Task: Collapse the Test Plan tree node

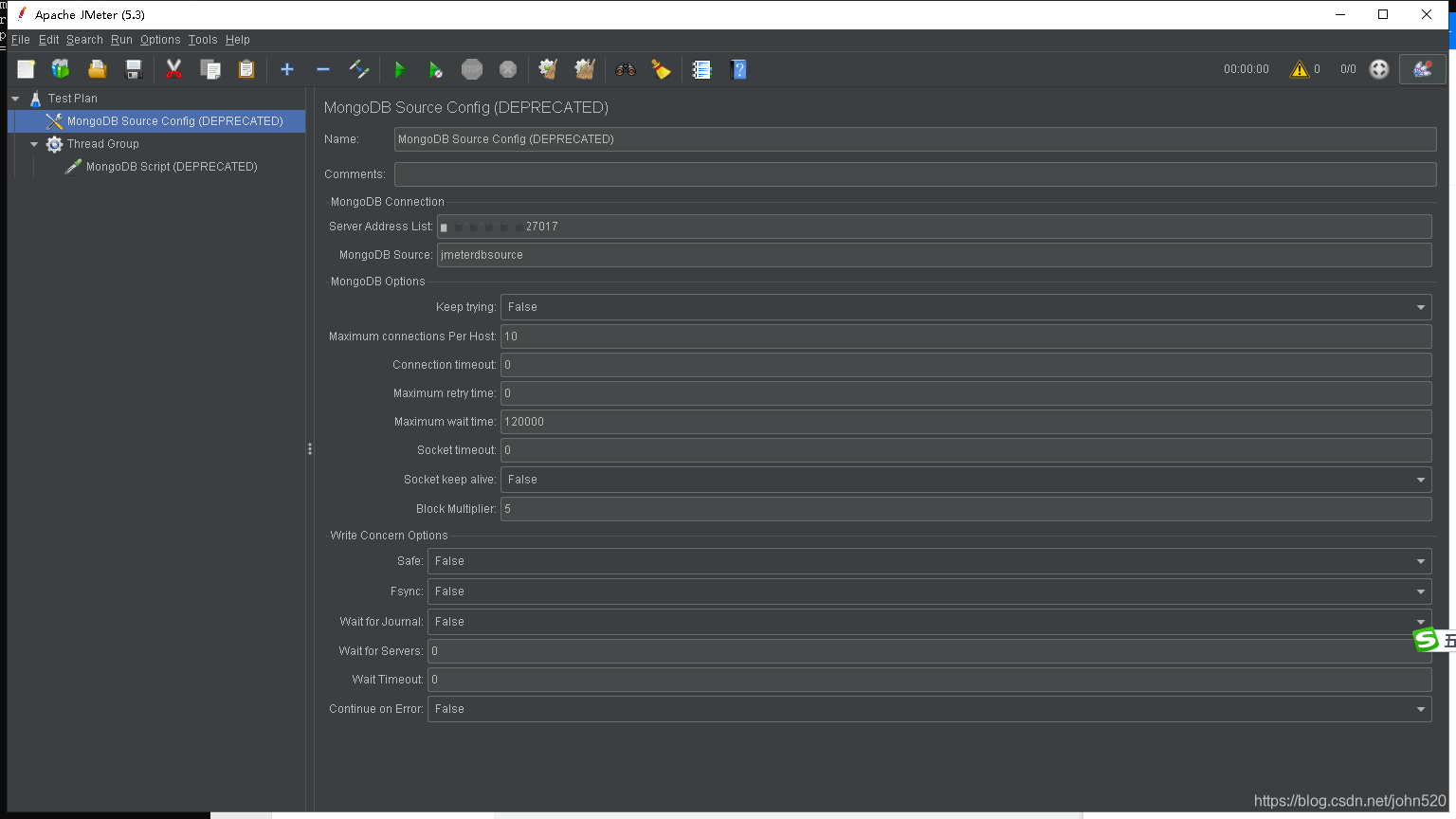Action: (15, 99)
